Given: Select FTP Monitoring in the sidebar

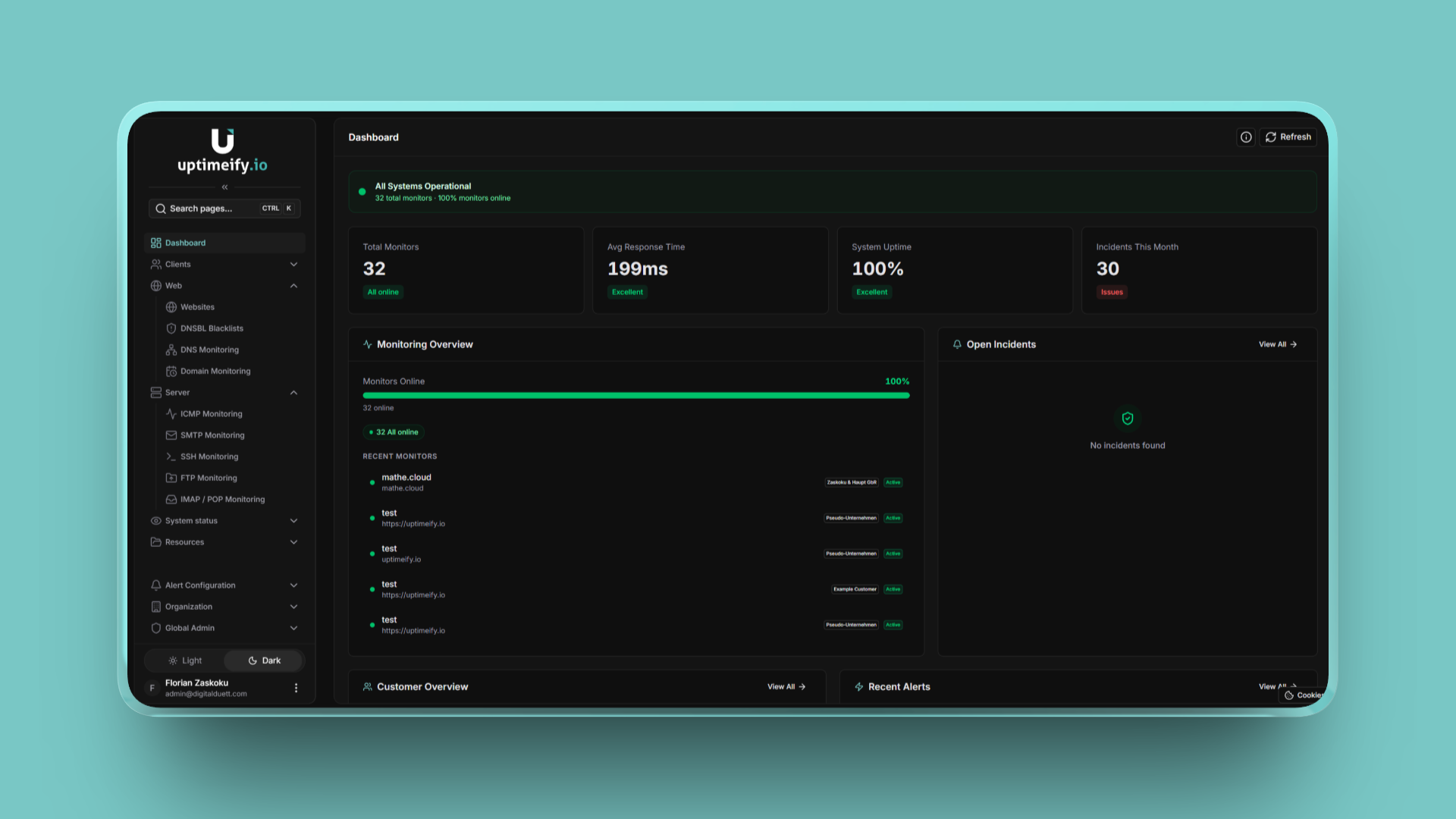Looking at the screenshot, I should (209, 478).
